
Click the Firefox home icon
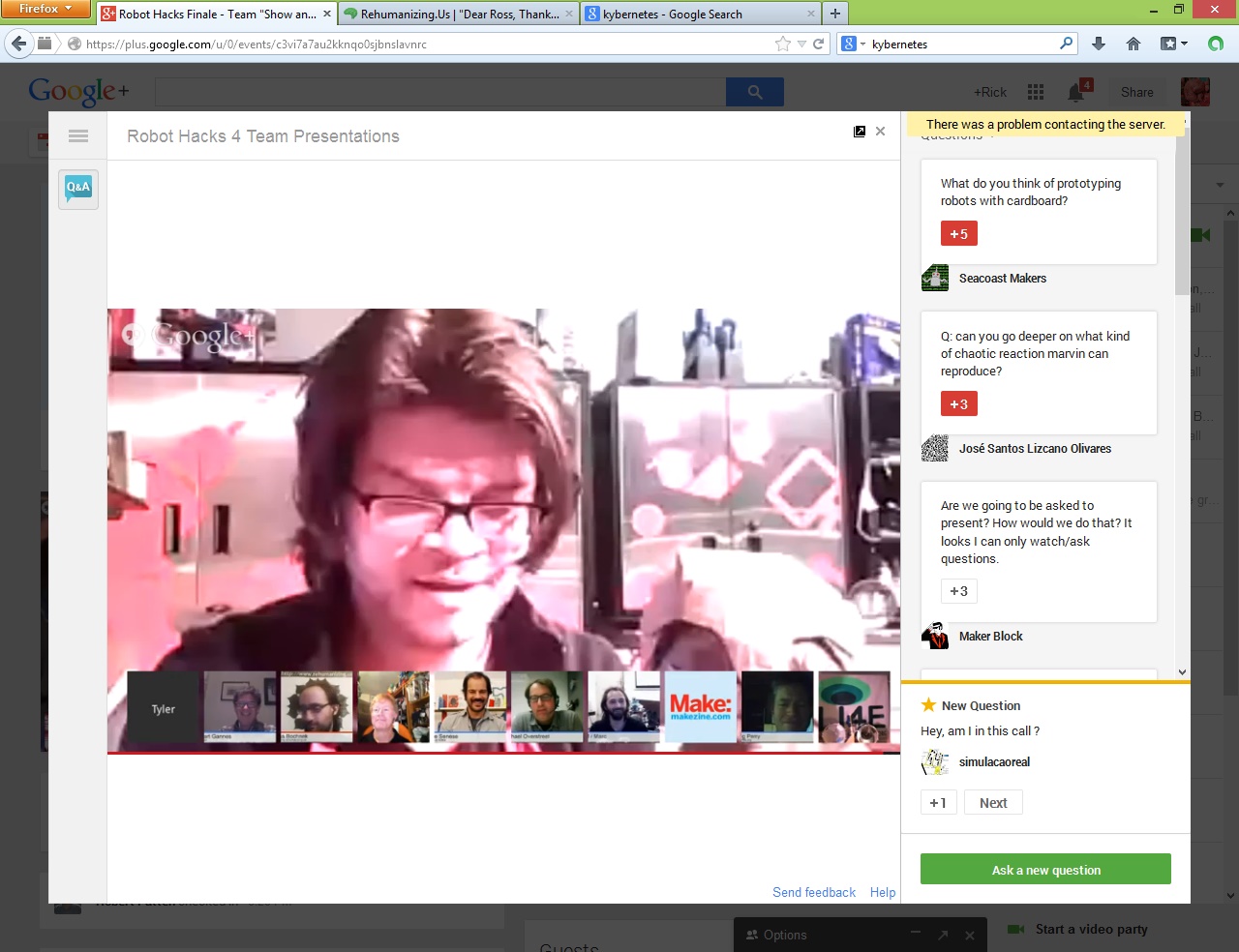pos(1133,44)
